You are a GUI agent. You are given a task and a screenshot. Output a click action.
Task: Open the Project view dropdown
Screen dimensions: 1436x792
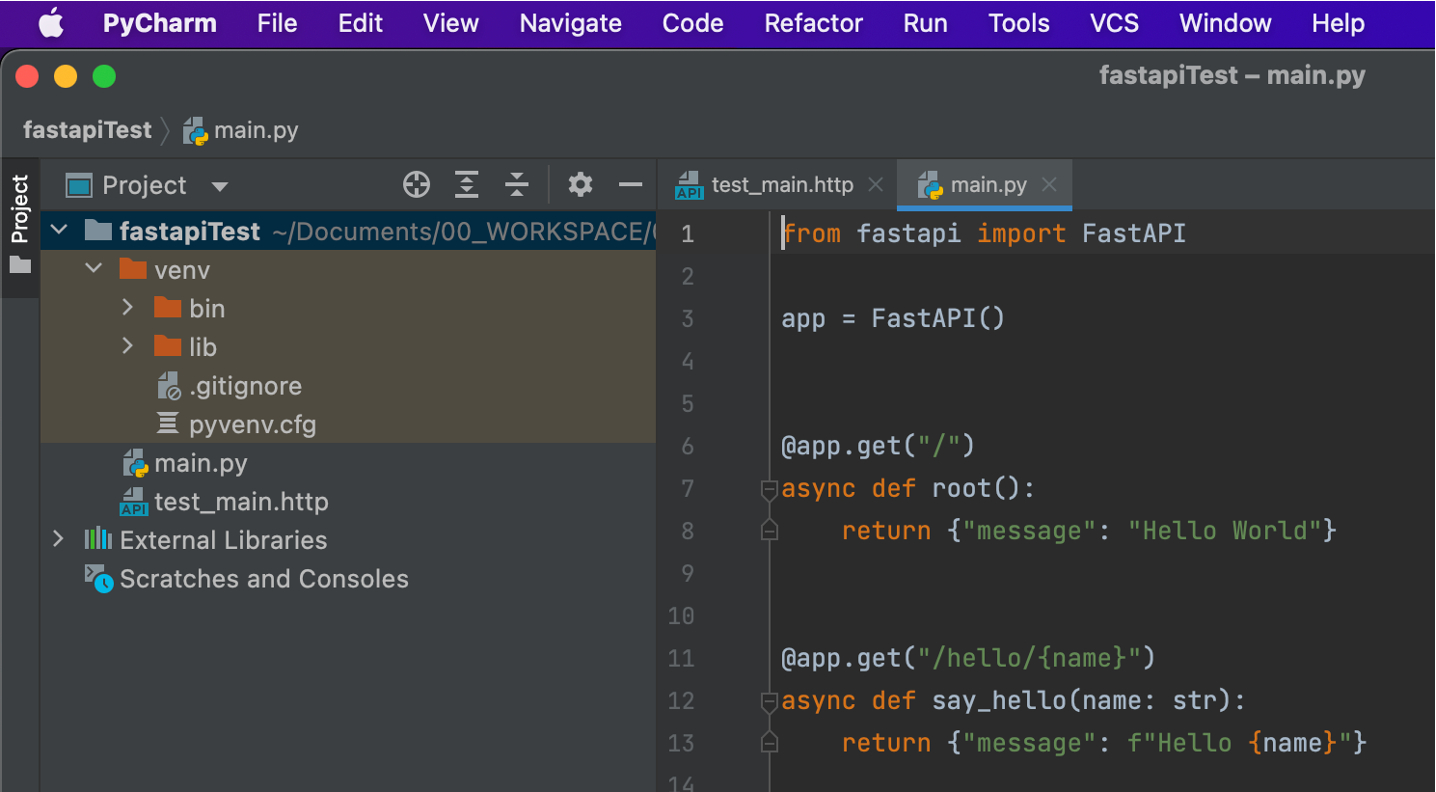[219, 186]
